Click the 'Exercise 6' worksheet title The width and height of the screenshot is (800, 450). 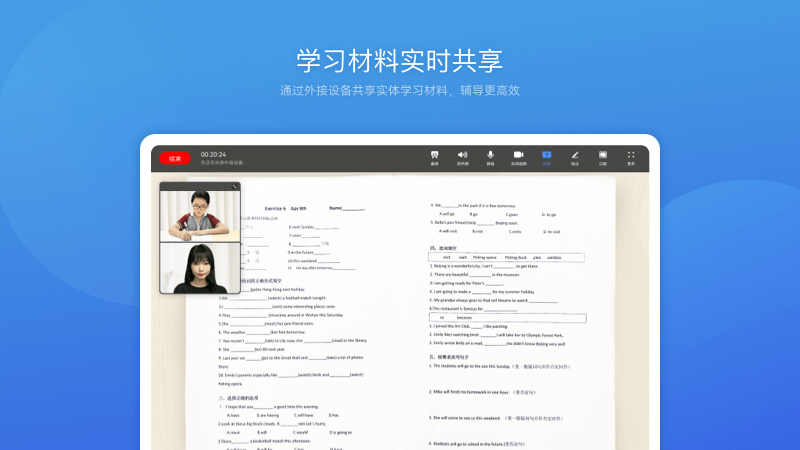pyautogui.click(x=275, y=209)
